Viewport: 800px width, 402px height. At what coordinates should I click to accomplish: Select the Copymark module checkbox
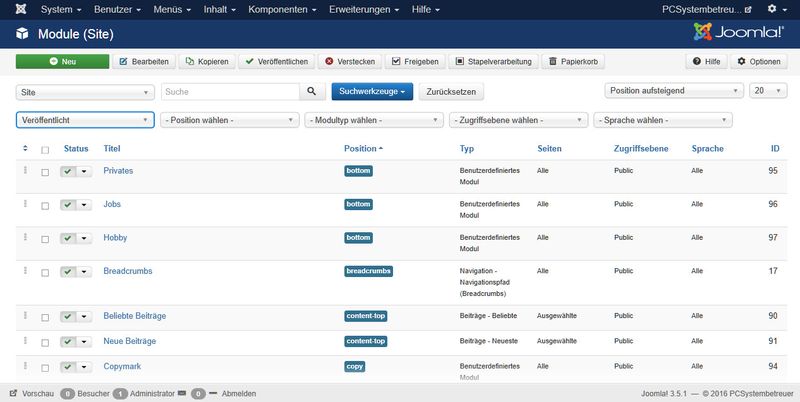pos(45,368)
